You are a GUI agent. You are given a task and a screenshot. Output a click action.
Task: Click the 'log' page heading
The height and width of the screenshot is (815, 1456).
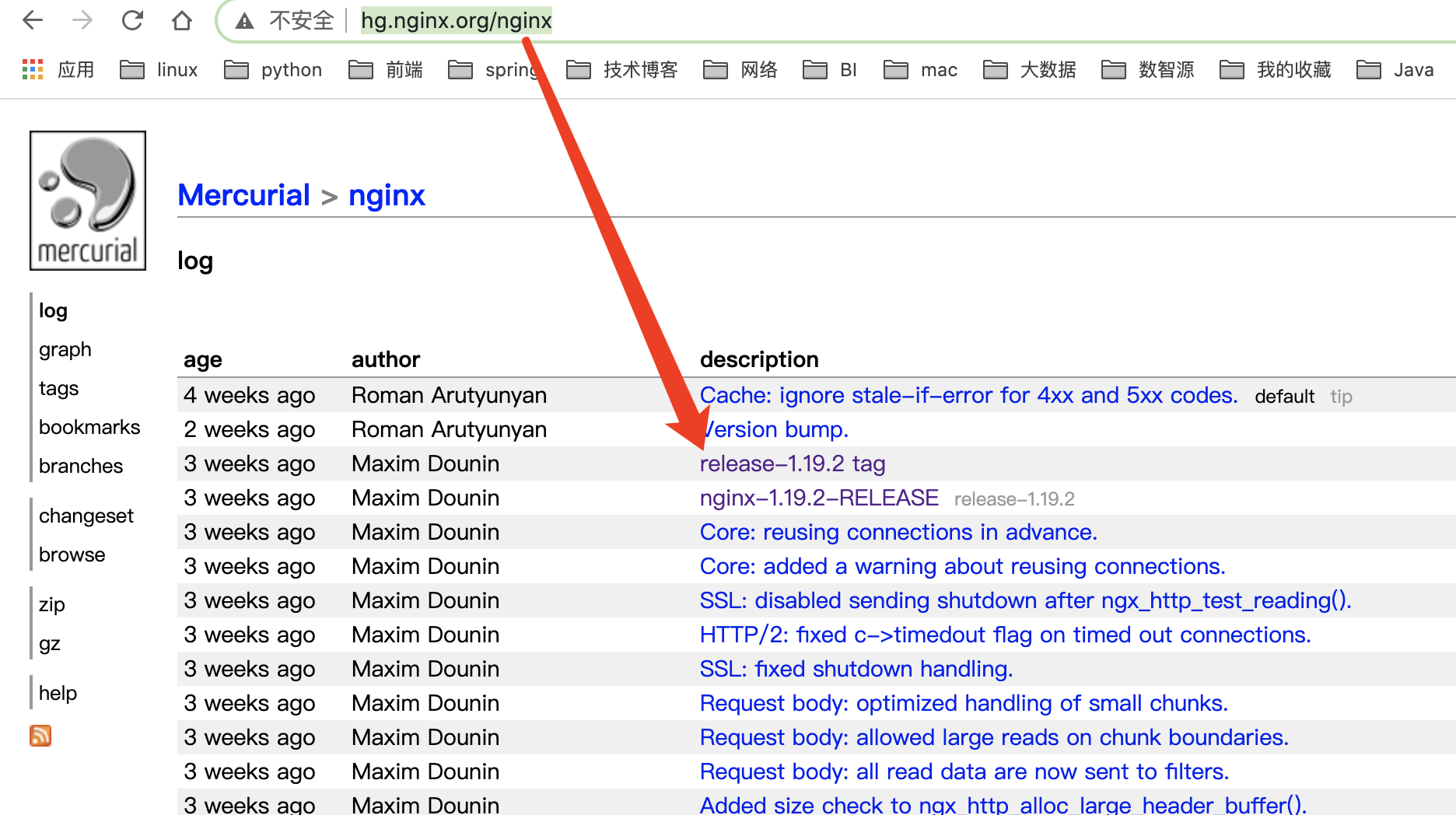click(195, 261)
